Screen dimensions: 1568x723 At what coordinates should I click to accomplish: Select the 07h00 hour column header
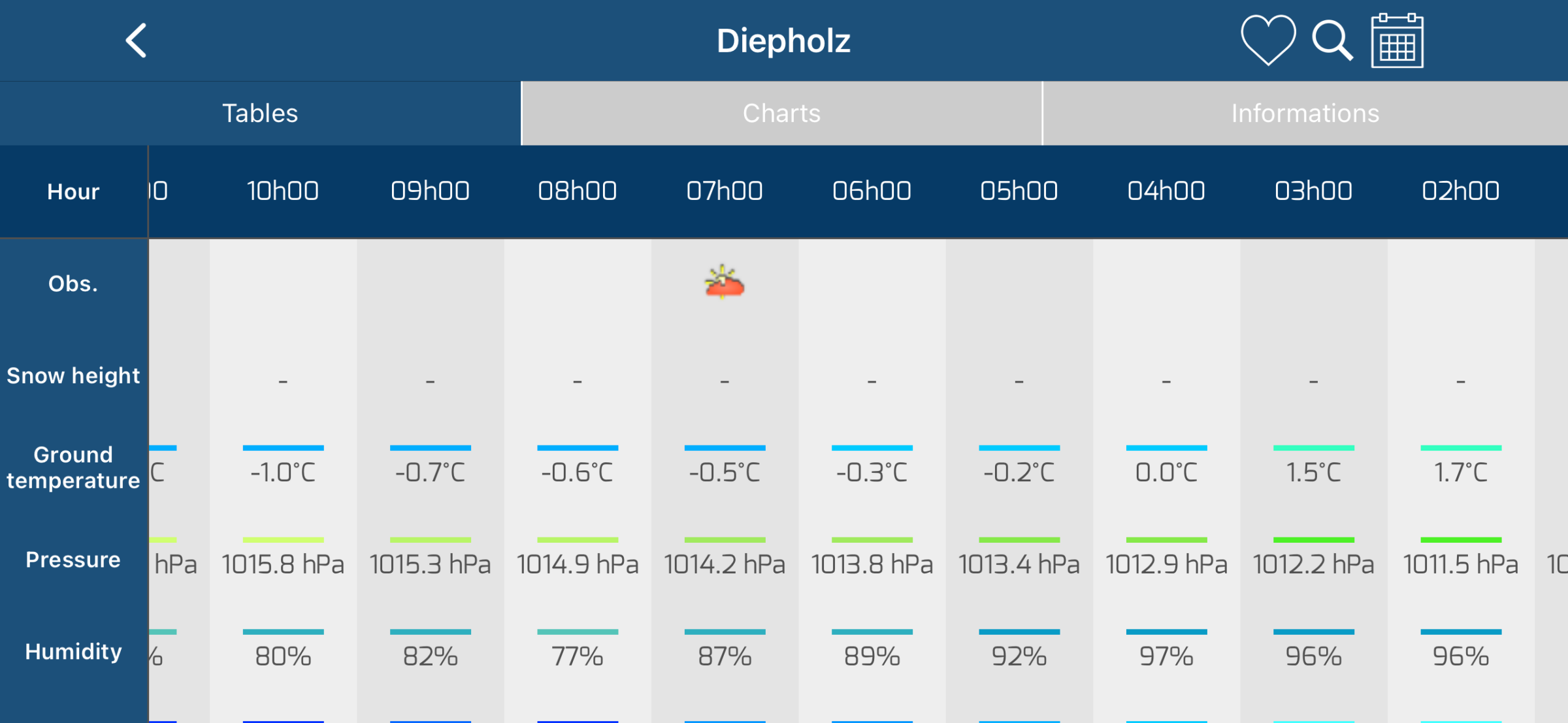725,191
